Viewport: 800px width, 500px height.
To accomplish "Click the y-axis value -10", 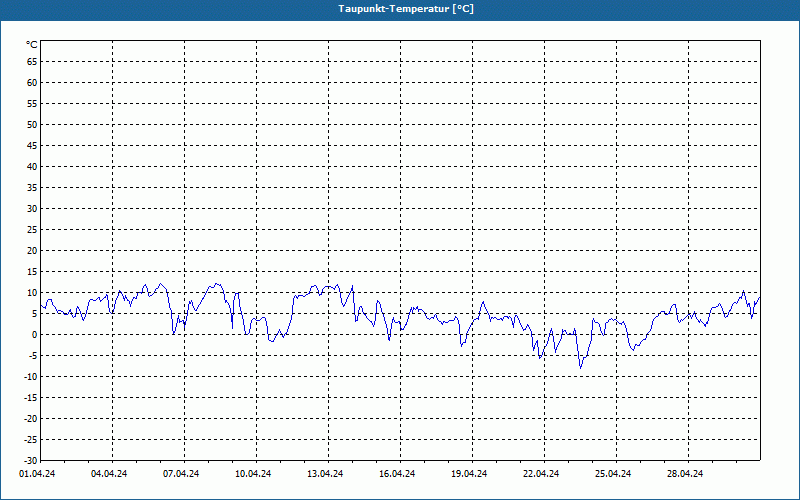I will 31,377.
